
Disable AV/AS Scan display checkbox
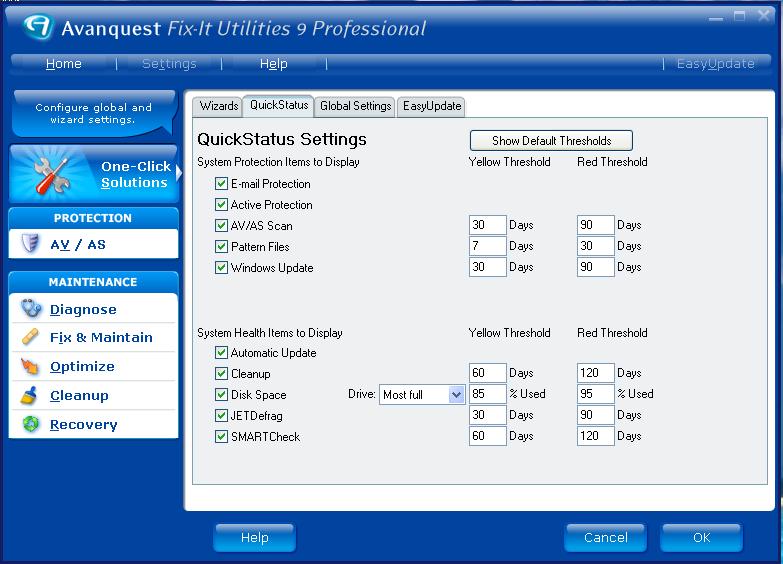pos(221,225)
